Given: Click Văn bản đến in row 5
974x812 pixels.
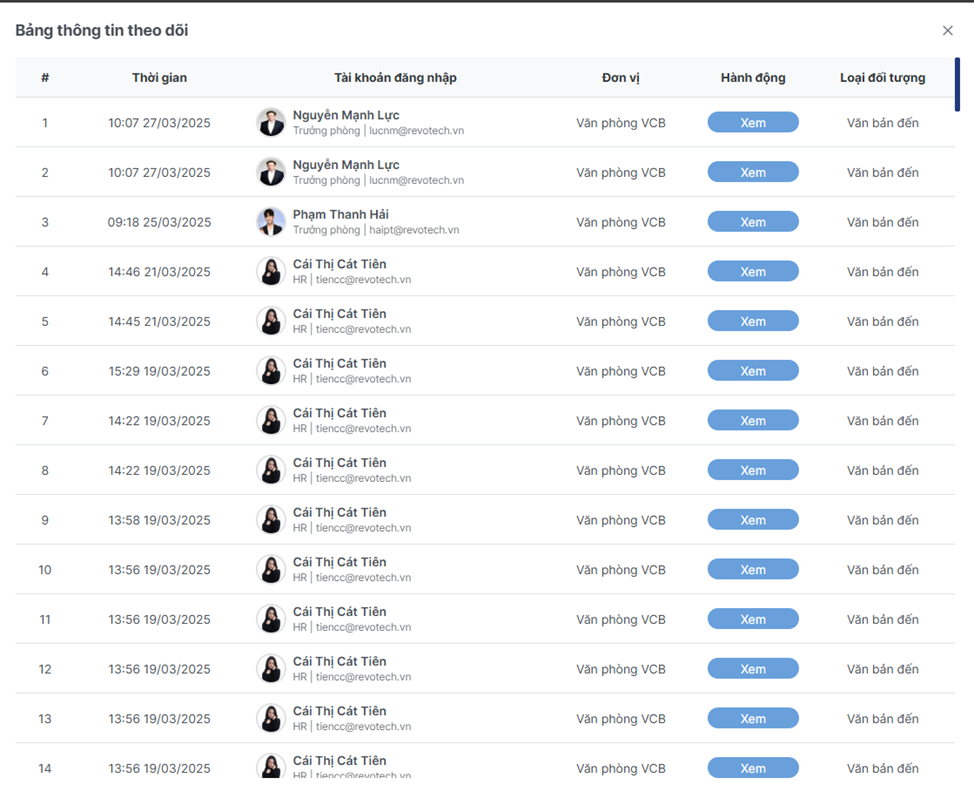Looking at the screenshot, I should (x=883, y=321).
